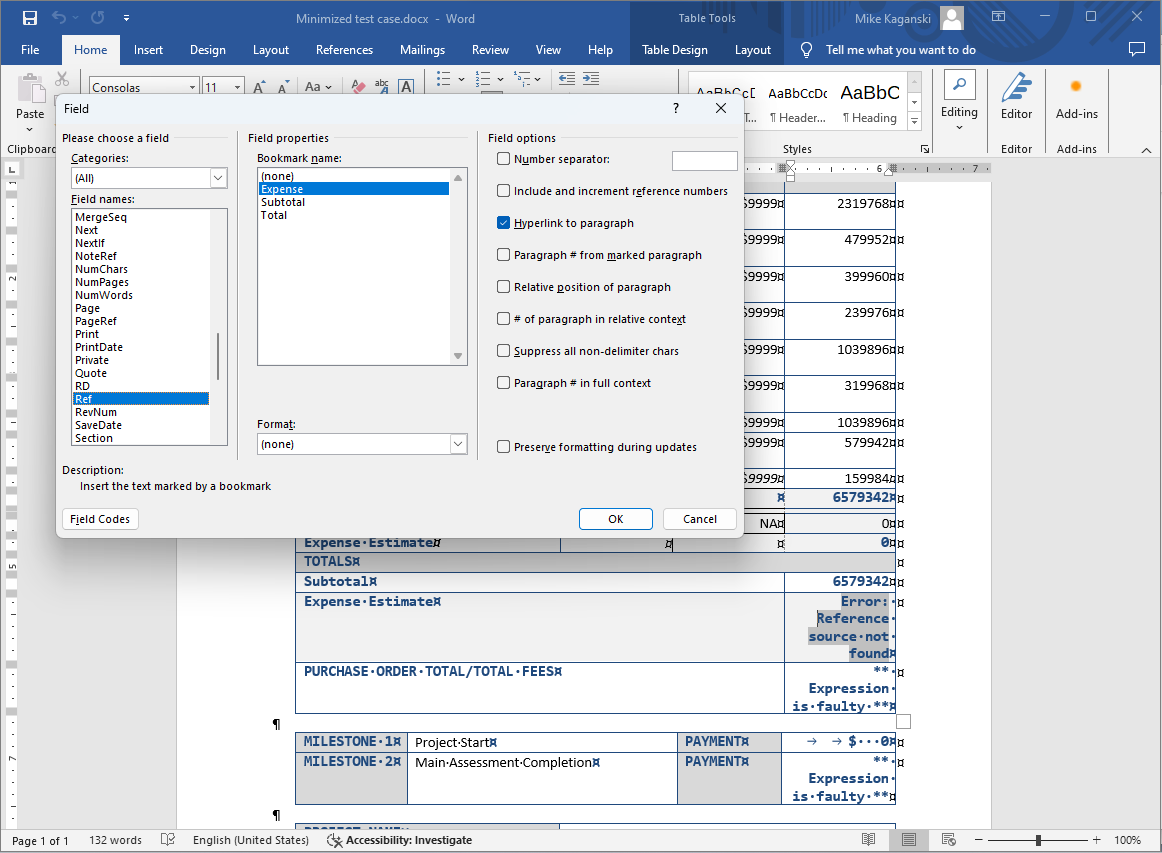The width and height of the screenshot is (1162, 853).
Task: Open the Editing find menu
Action: 959,102
